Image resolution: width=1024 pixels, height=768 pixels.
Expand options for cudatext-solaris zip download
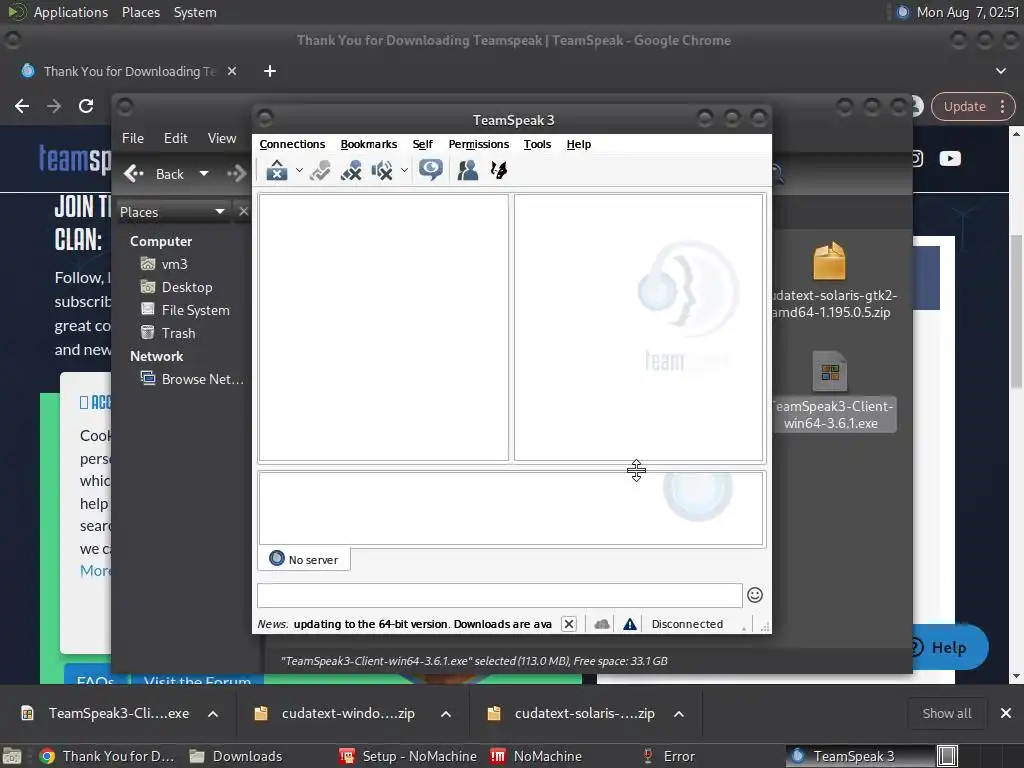pyautogui.click(x=679, y=714)
